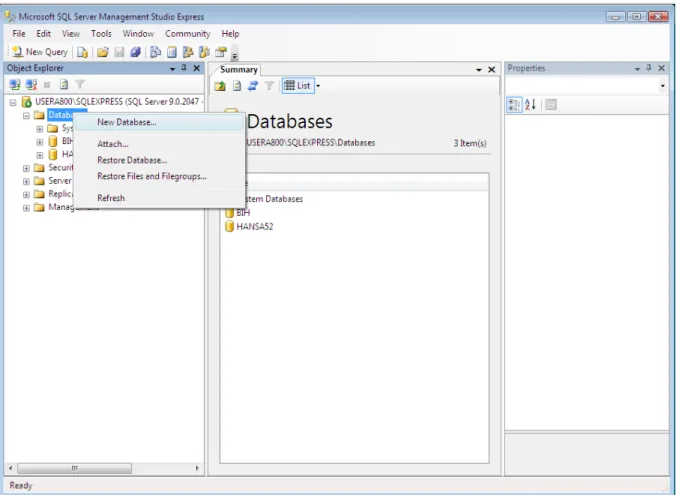676x495 pixels.
Task: Open the Properties object selector dropdown
Action: pyautogui.click(x=663, y=86)
